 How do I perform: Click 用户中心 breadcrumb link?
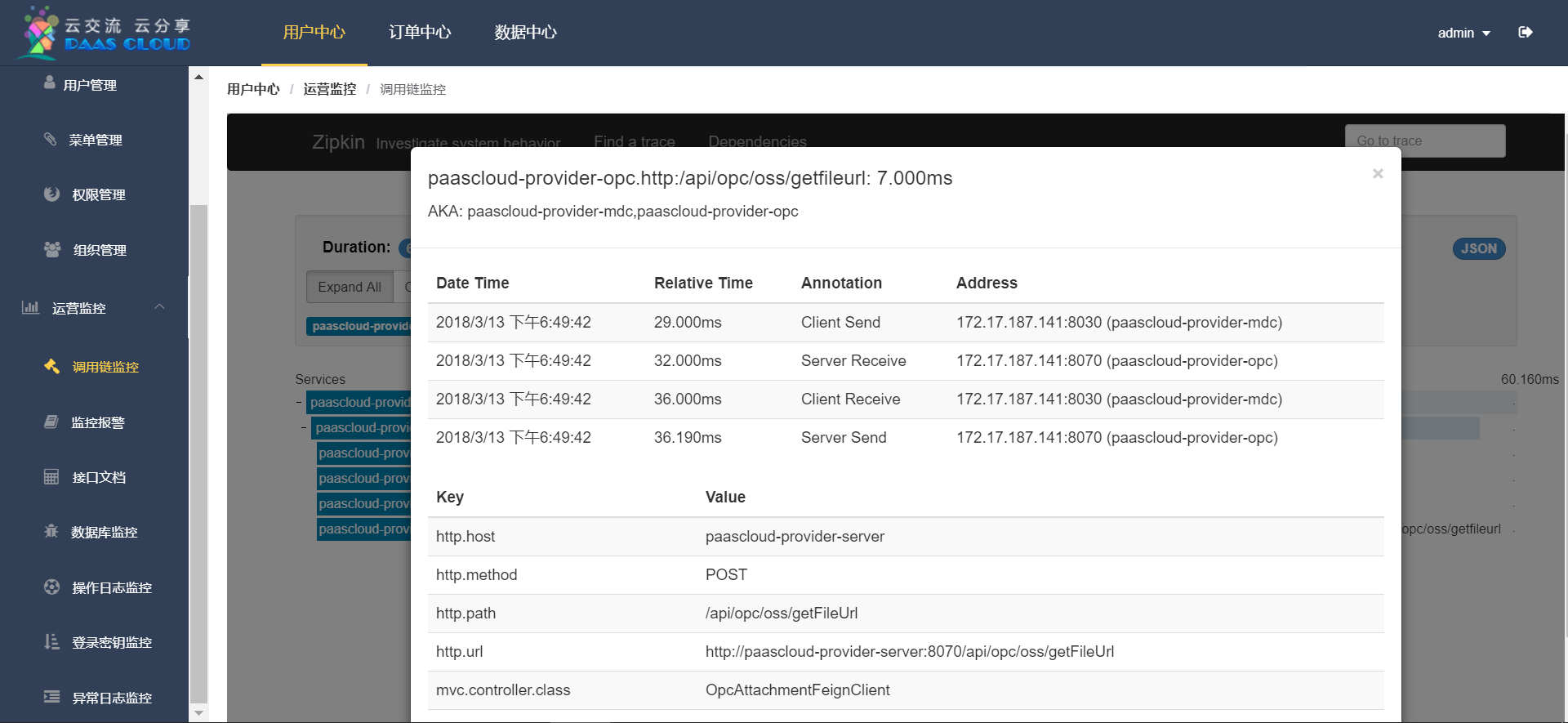[x=253, y=89]
